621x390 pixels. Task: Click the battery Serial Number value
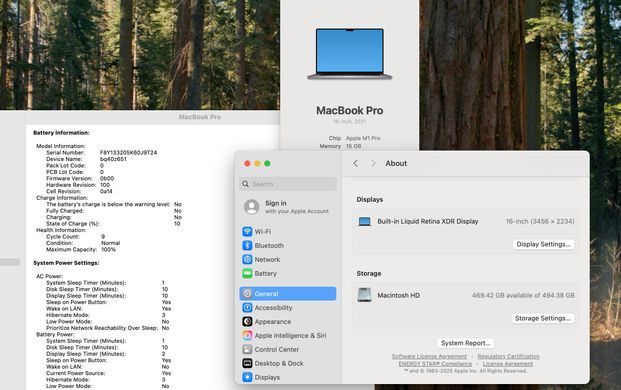(x=128, y=152)
